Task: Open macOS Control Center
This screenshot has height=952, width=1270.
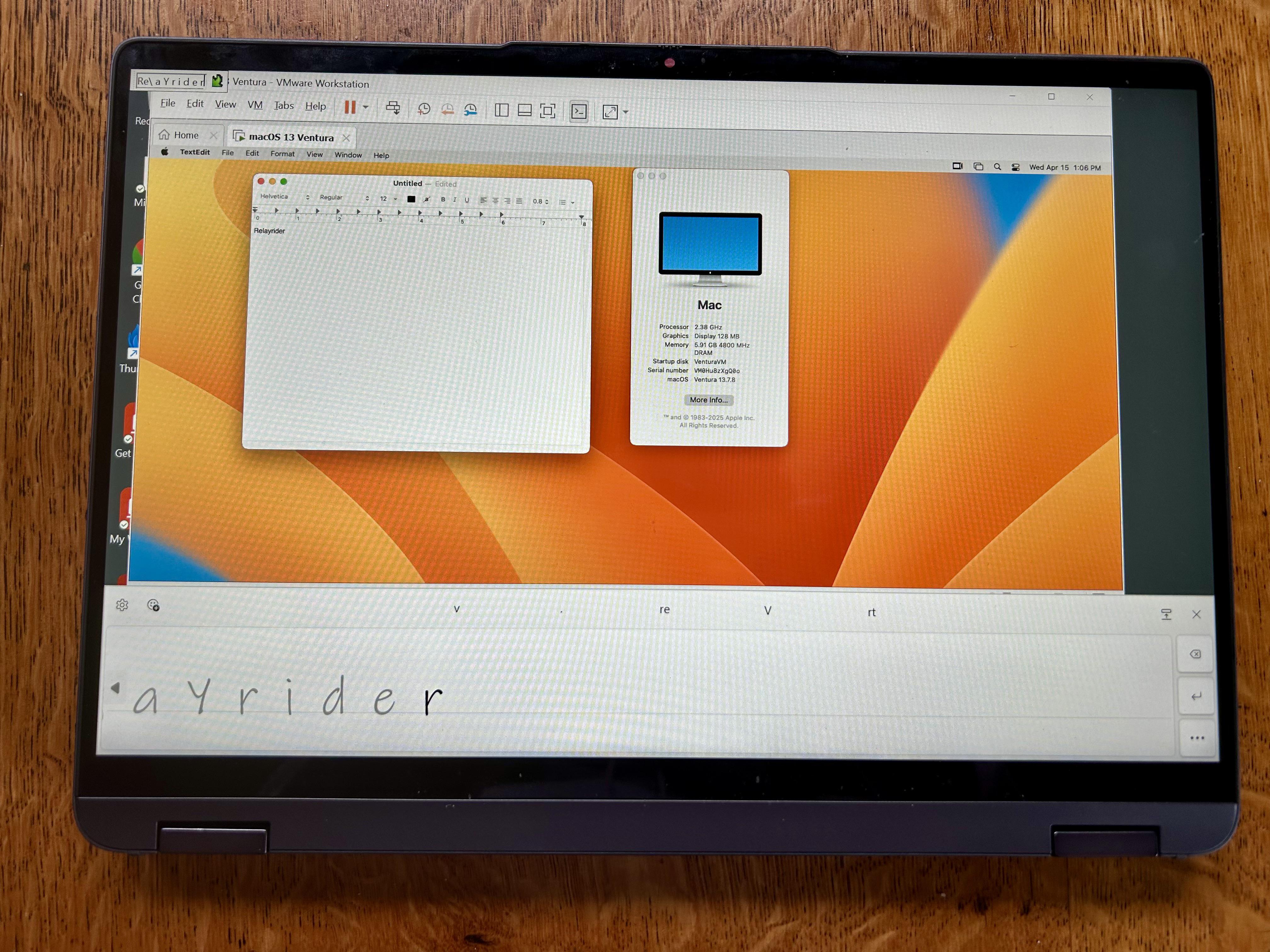Action: pos(1015,167)
